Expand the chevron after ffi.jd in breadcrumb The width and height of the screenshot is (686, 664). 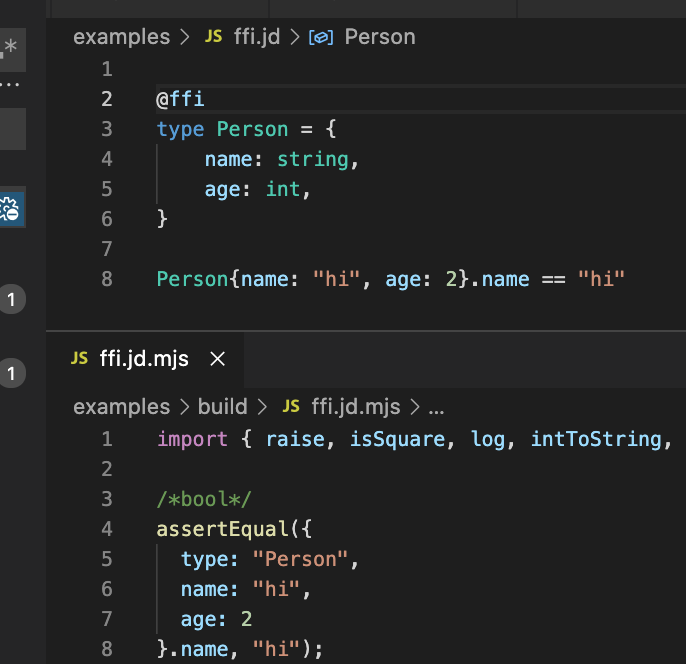click(295, 38)
